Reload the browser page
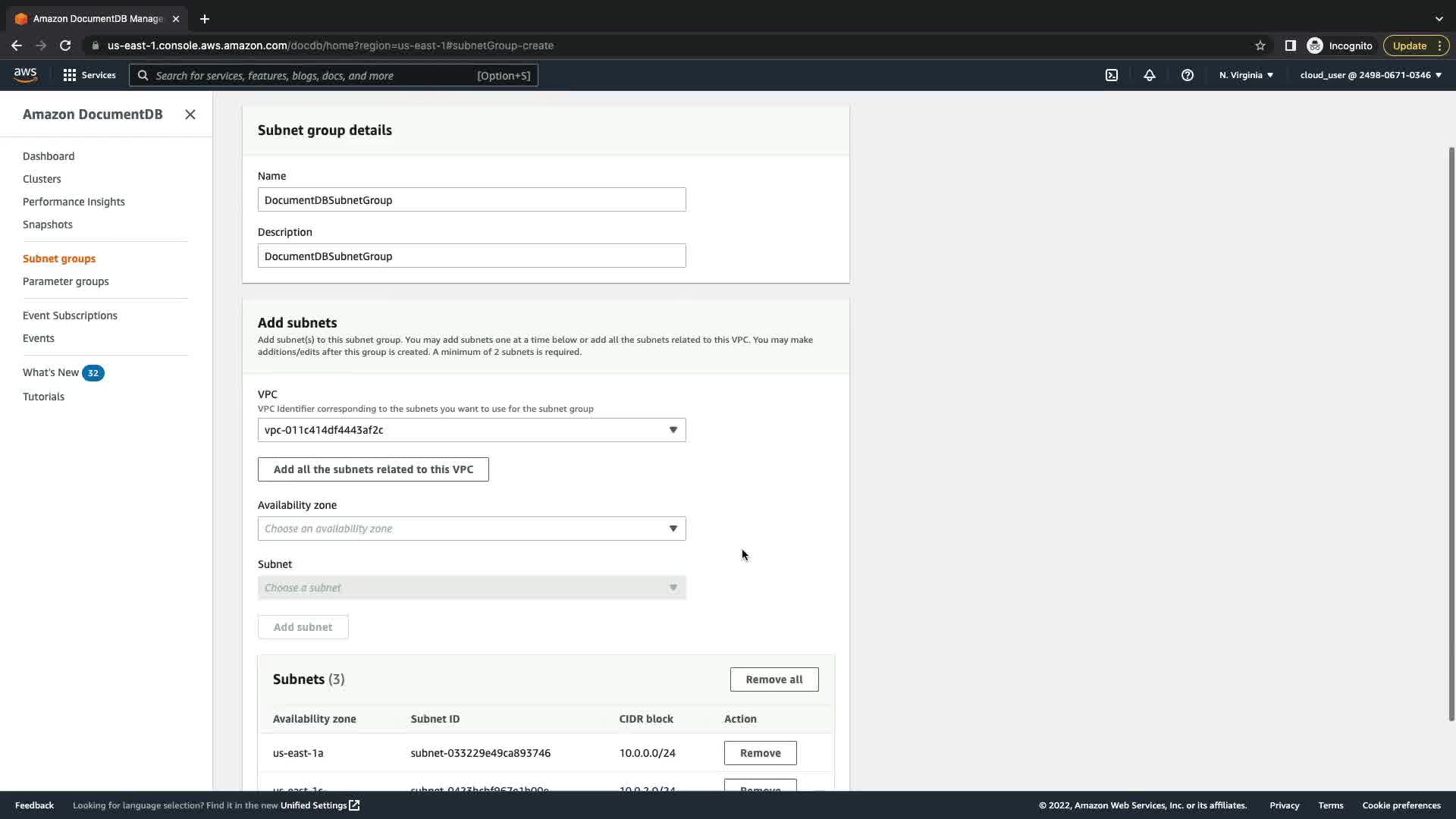This screenshot has width=1456, height=819. tap(65, 45)
